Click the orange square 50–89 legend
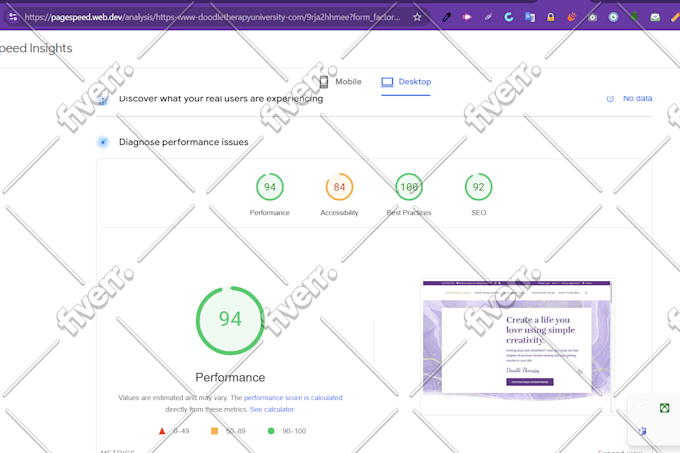The height and width of the screenshot is (453, 680). pos(228,431)
